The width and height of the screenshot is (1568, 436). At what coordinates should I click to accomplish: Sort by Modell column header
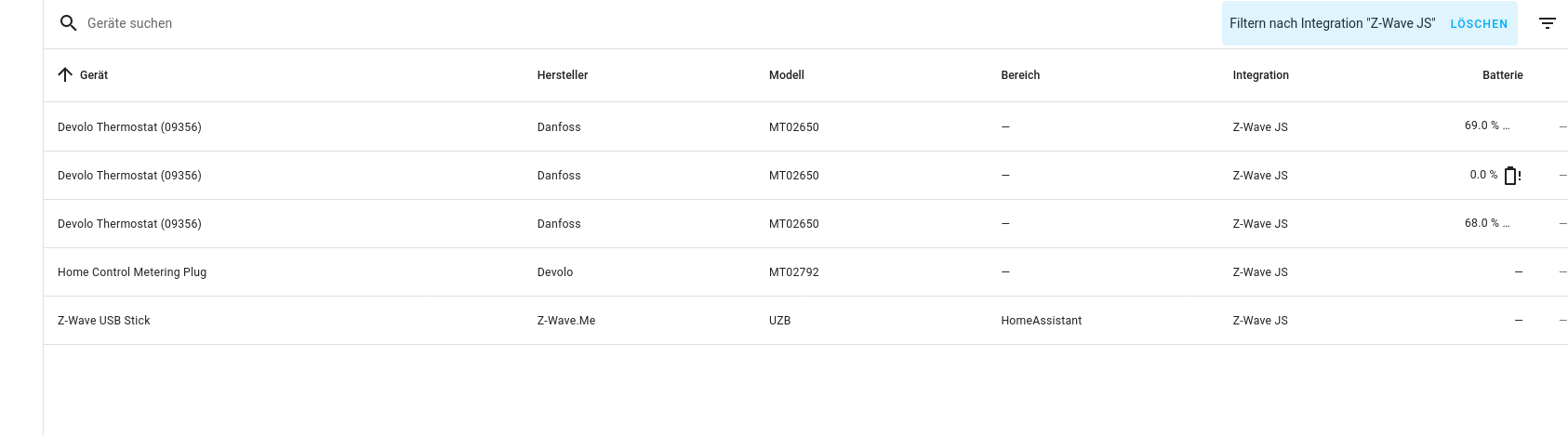787,75
